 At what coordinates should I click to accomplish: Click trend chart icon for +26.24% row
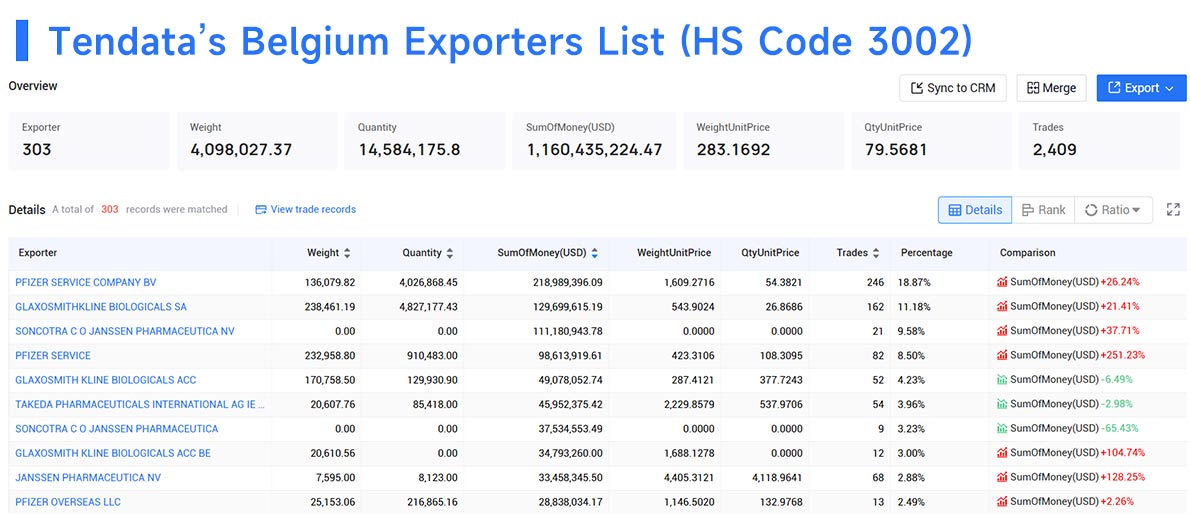point(1002,282)
